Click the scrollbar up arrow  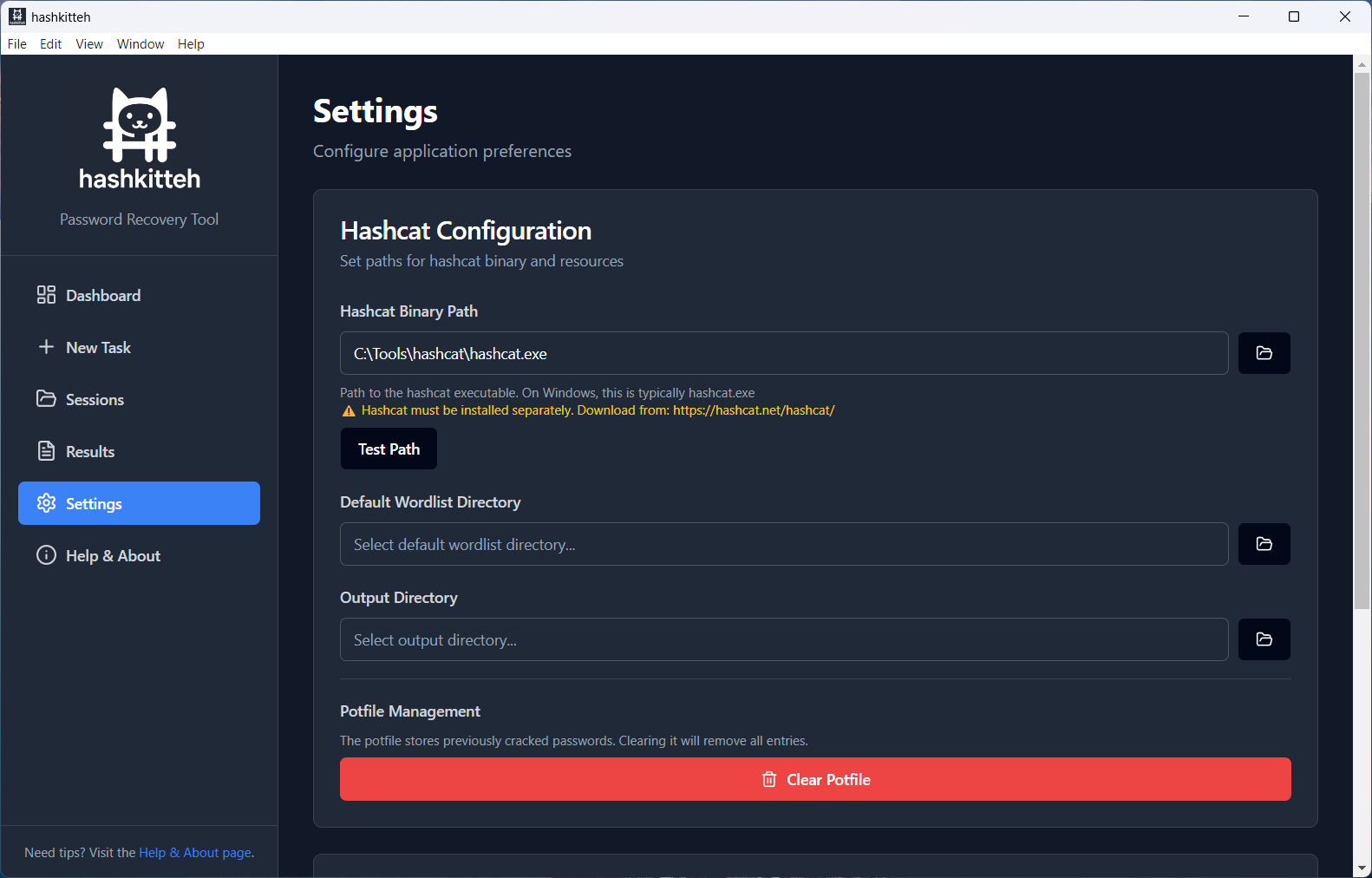pyautogui.click(x=1362, y=63)
